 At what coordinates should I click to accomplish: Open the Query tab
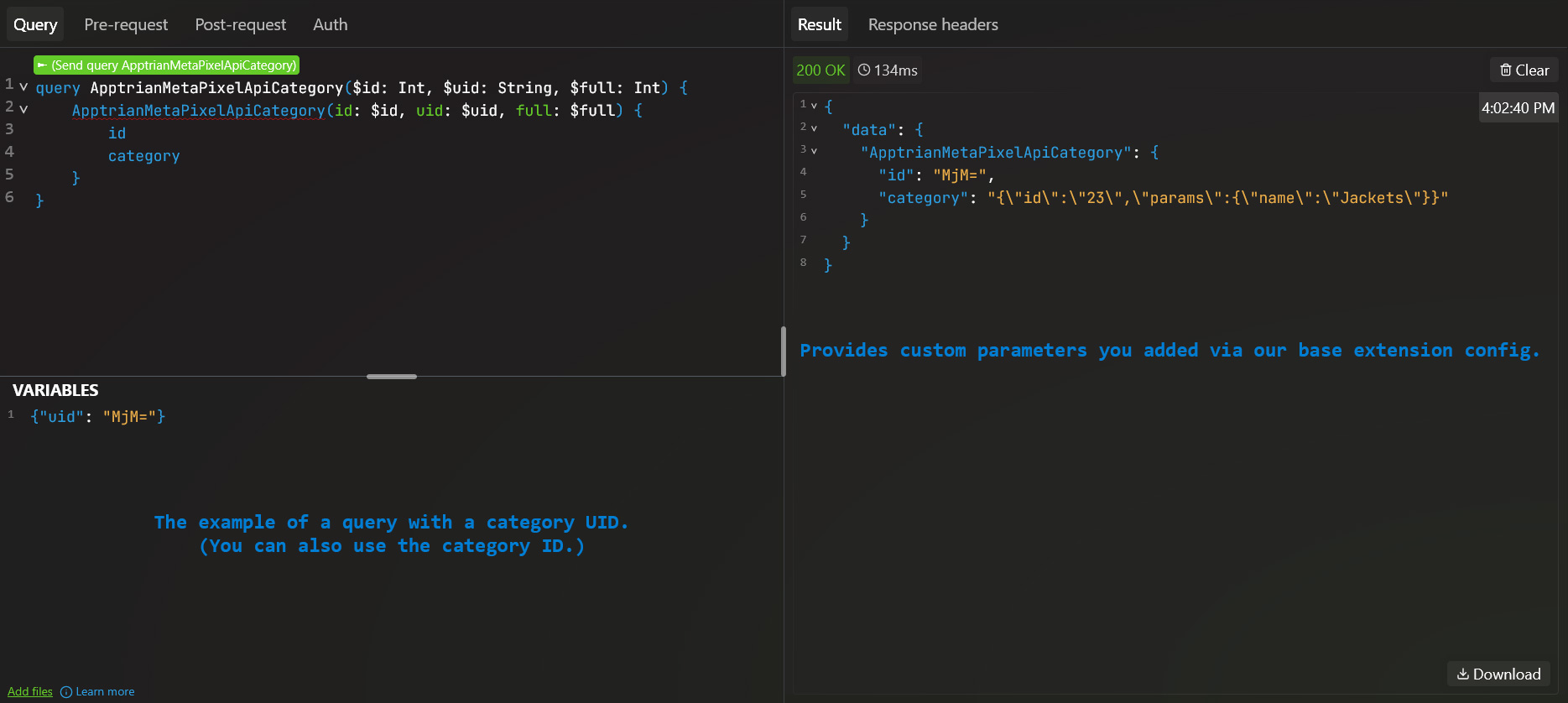(35, 24)
